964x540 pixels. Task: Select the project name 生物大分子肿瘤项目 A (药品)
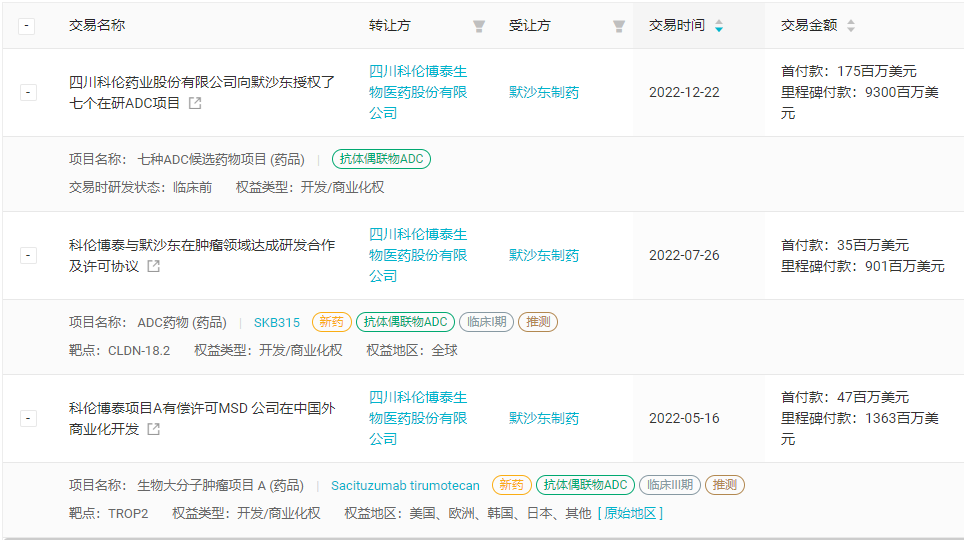(x=220, y=485)
